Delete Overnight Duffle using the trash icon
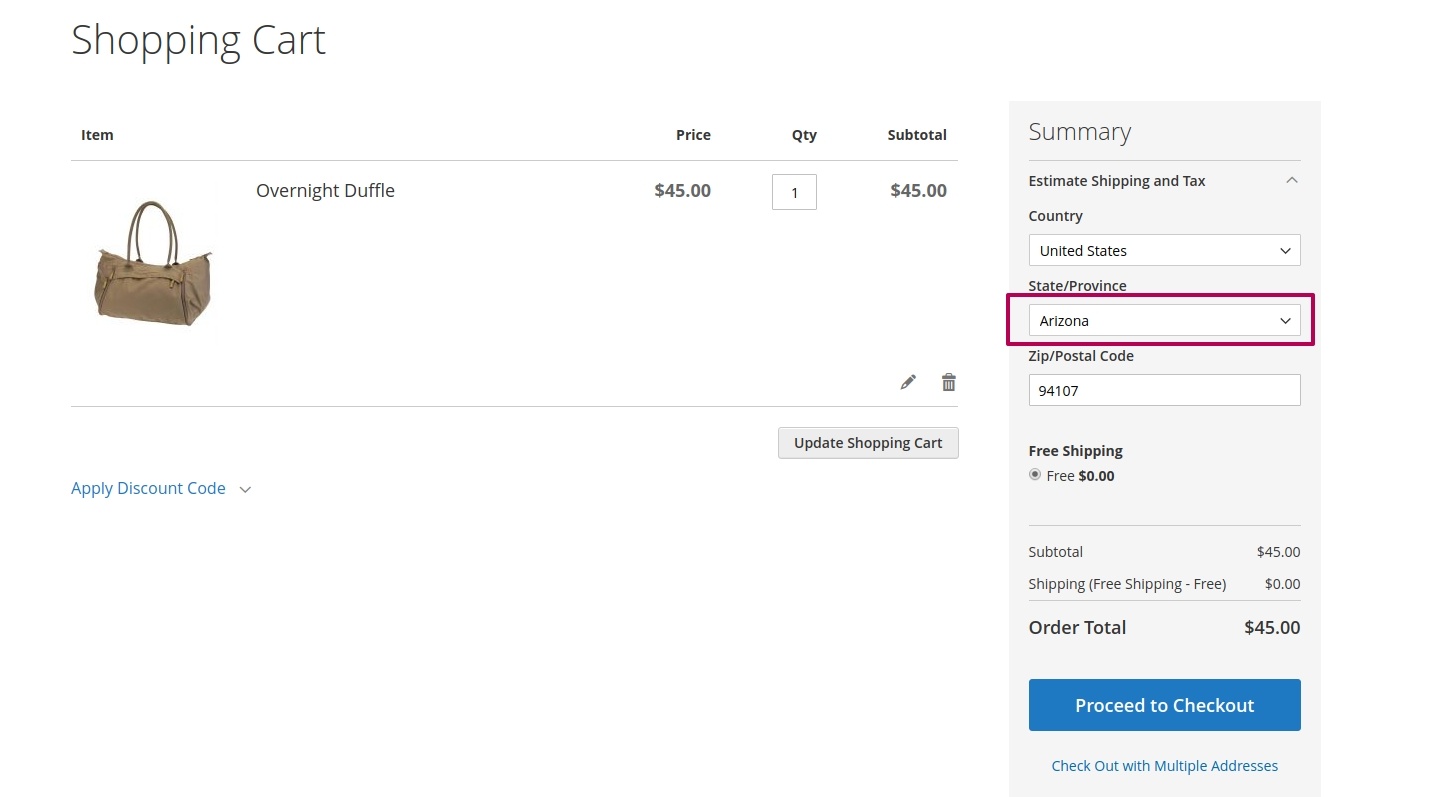This screenshot has height=797, width=1454. (x=948, y=382)
